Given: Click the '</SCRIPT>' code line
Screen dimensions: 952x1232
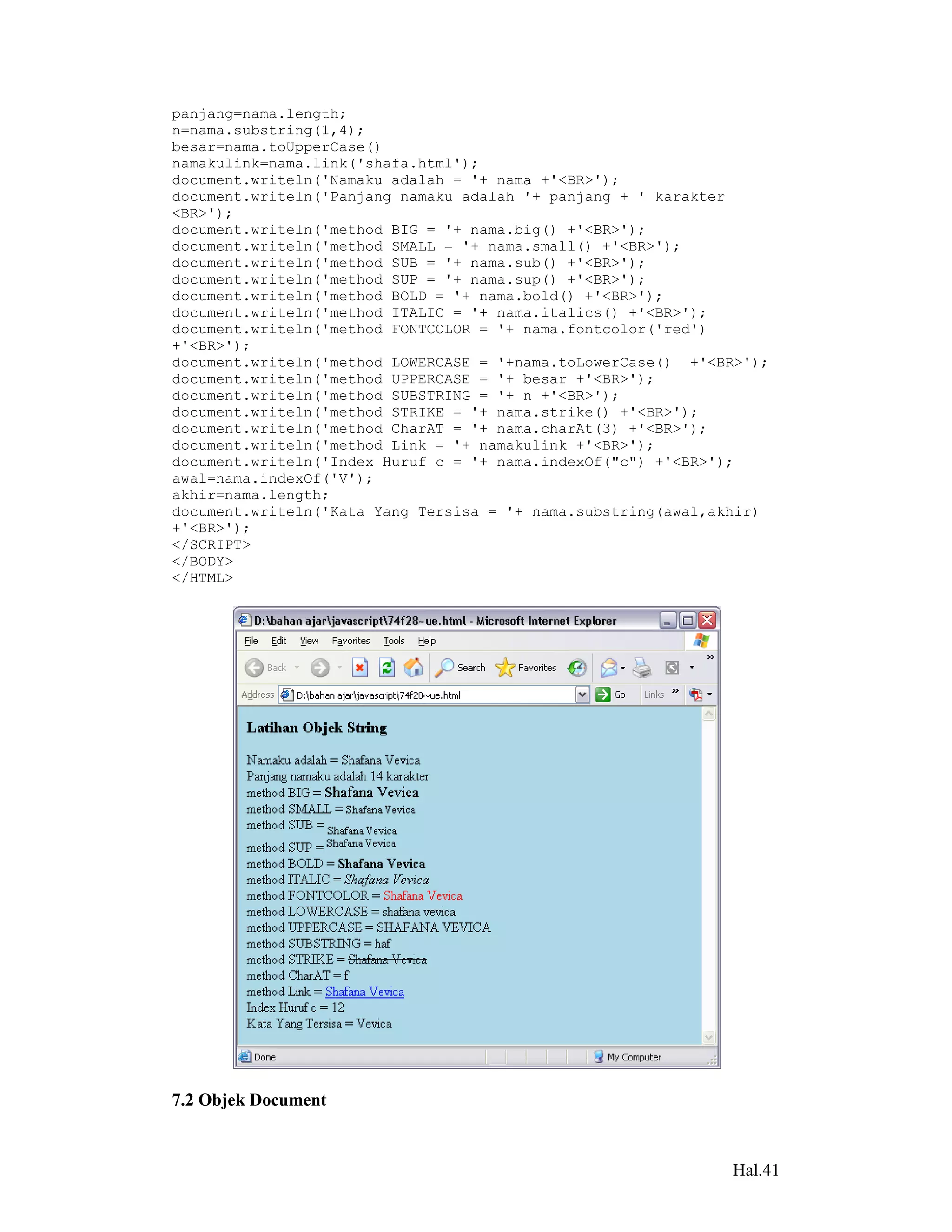Looking at the screenshot, I should pyautogui.click(x=211, y=545).
